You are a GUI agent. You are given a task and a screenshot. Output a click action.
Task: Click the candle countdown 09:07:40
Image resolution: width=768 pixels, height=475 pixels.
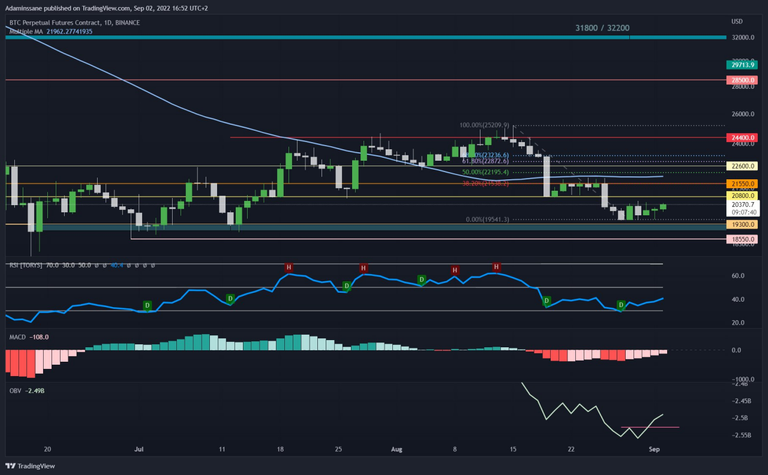(744, 213)
